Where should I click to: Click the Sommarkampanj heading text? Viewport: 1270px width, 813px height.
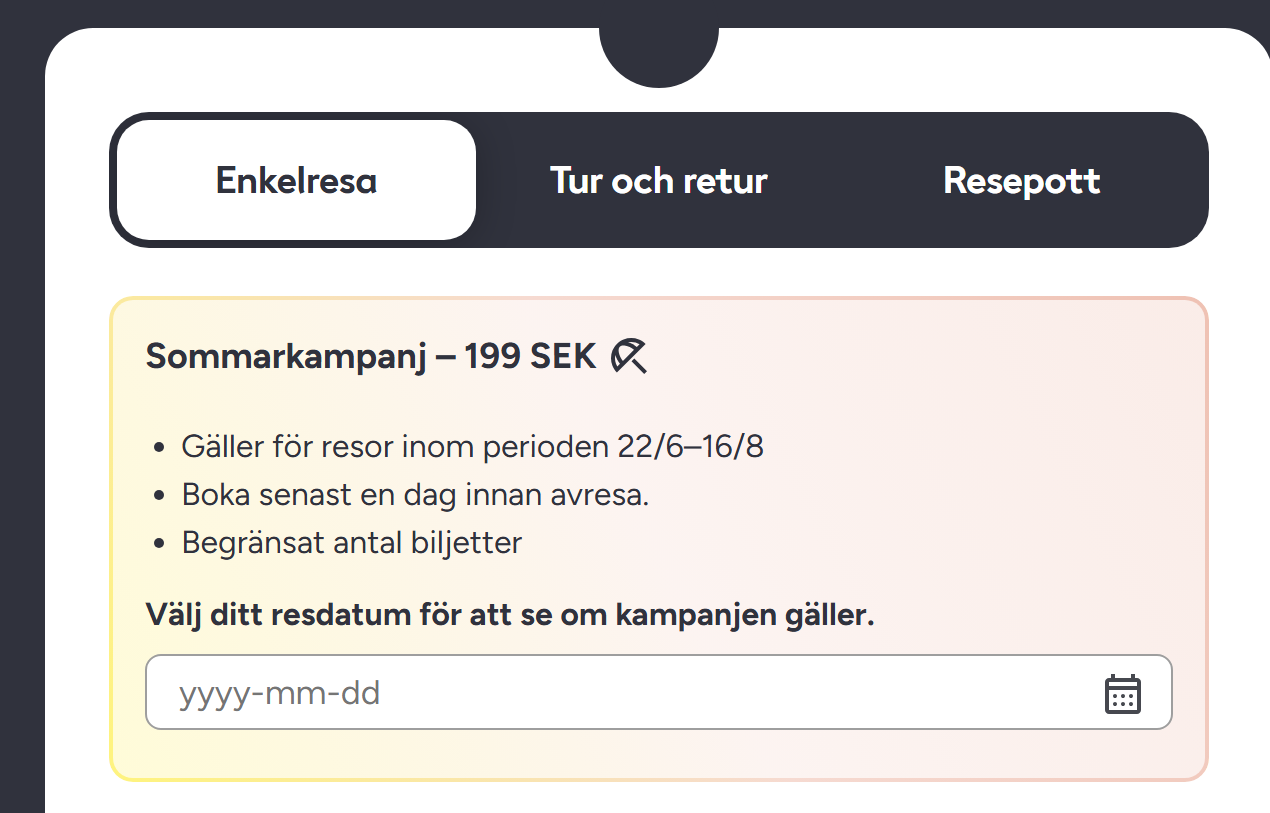click(288, 356)
